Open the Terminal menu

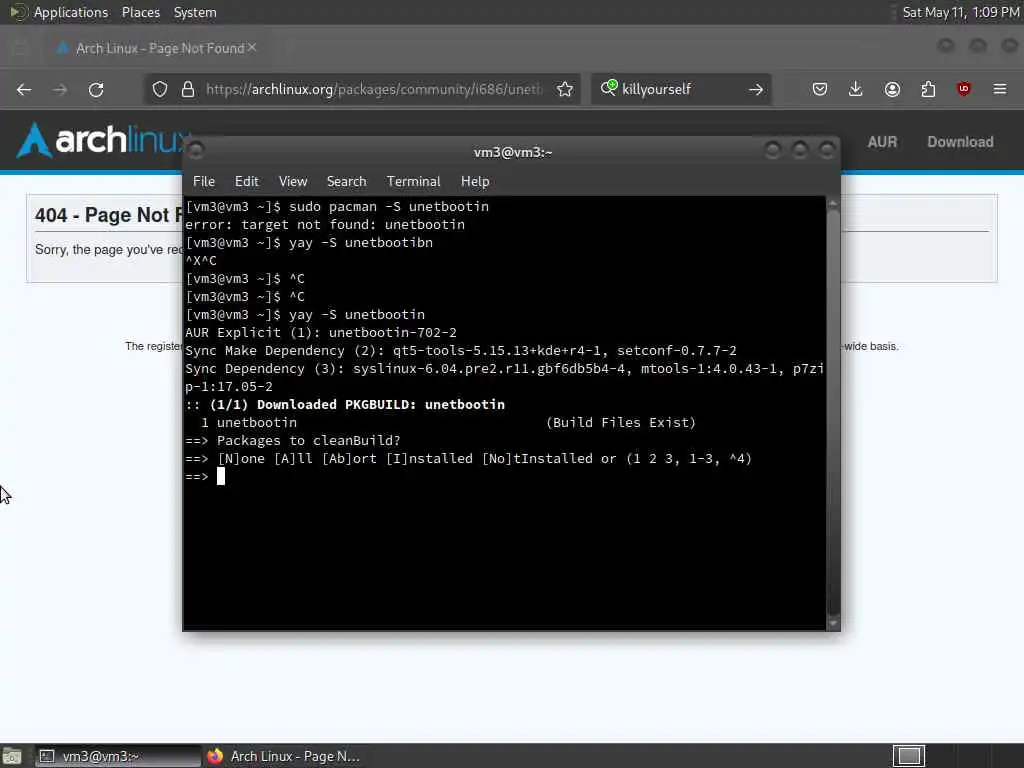click(x=413, y=182)
